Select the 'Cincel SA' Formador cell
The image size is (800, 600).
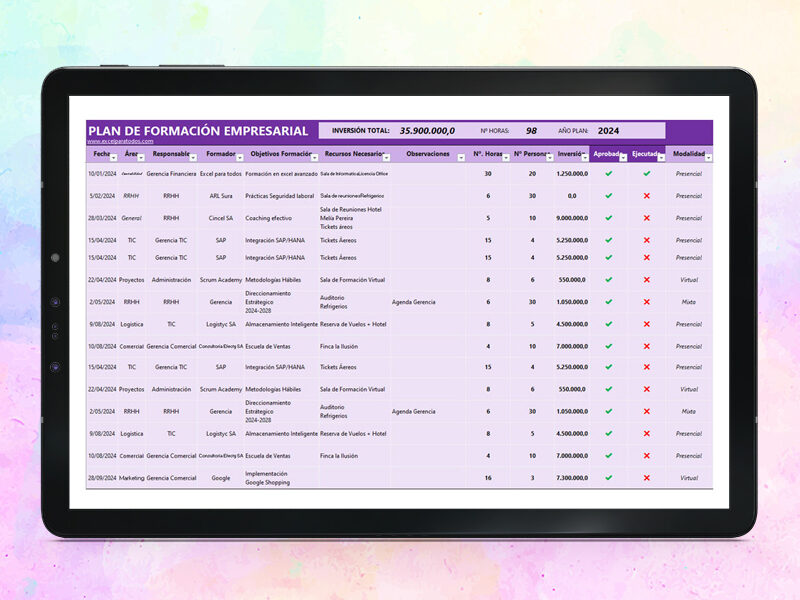[220, 218]
